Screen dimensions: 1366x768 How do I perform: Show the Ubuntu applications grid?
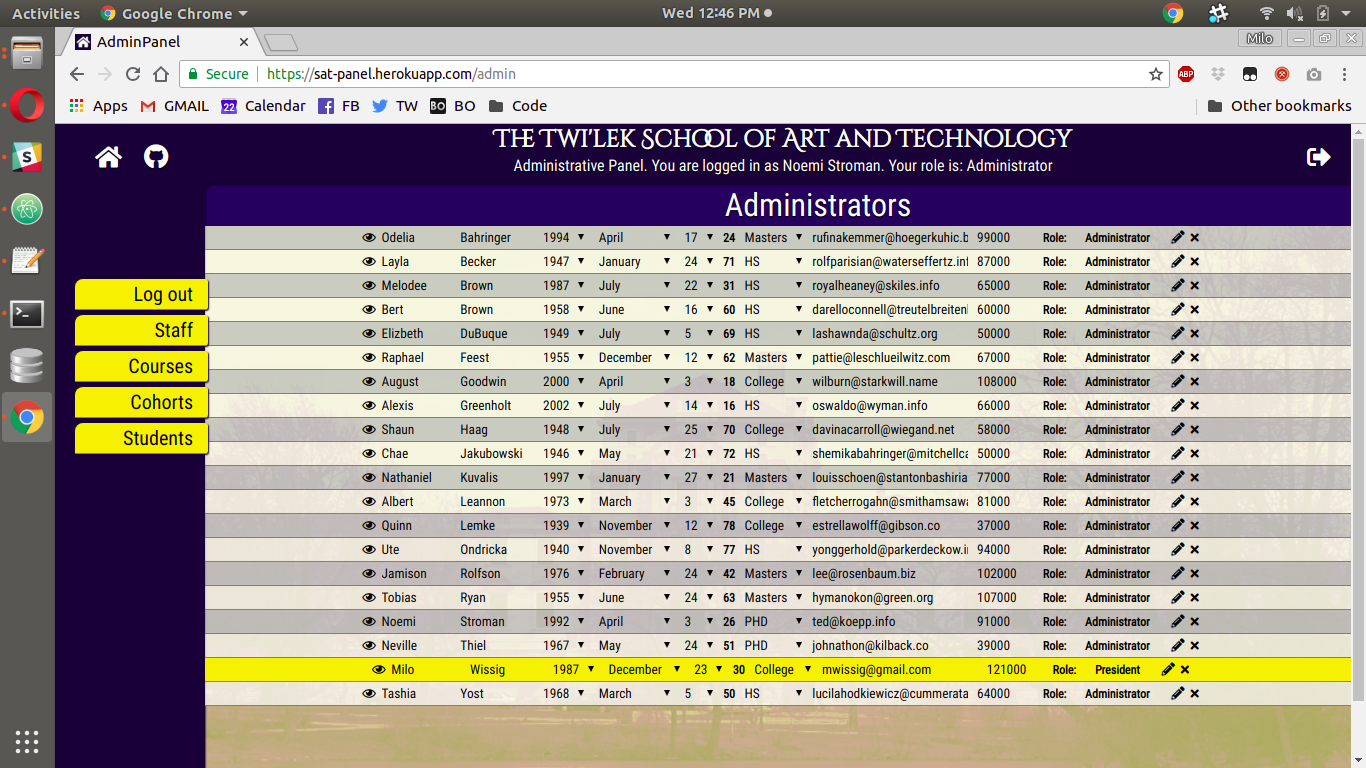pyautogui.click(x=27, y=741)
